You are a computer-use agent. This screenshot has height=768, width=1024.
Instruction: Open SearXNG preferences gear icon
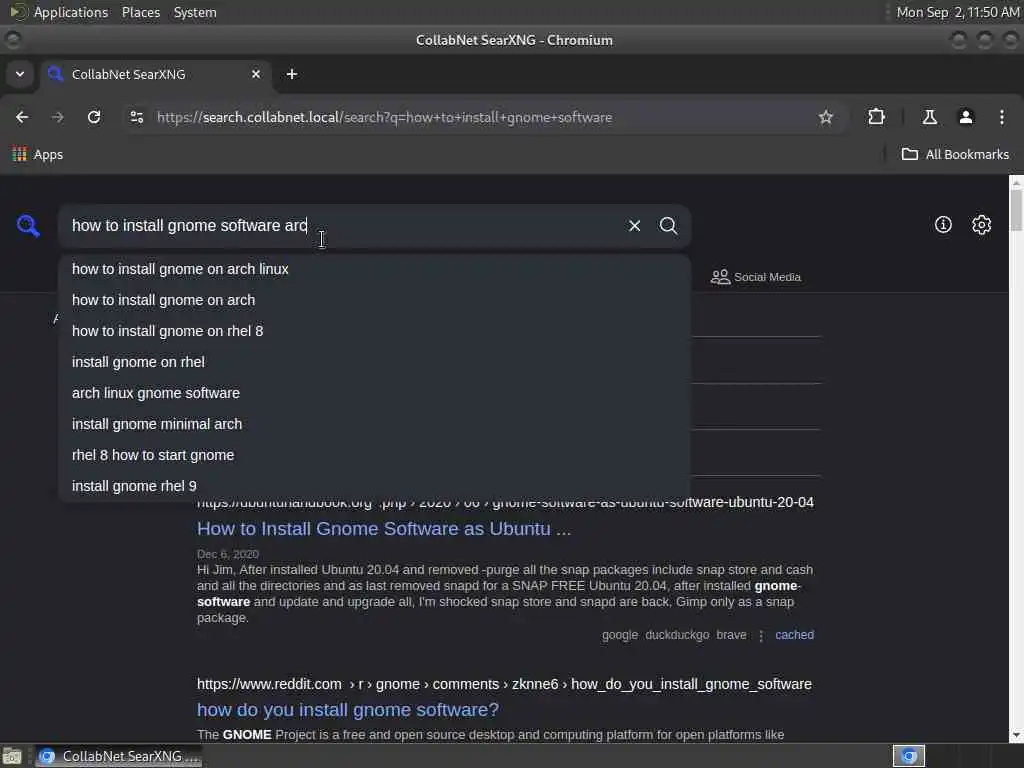coord(981,225)
